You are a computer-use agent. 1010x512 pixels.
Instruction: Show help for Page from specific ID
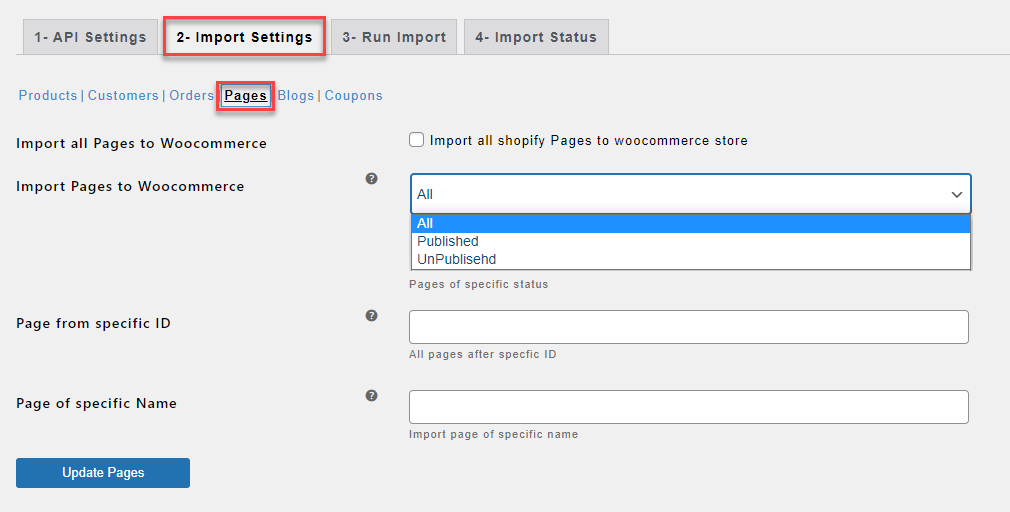(x=372, y=316)
